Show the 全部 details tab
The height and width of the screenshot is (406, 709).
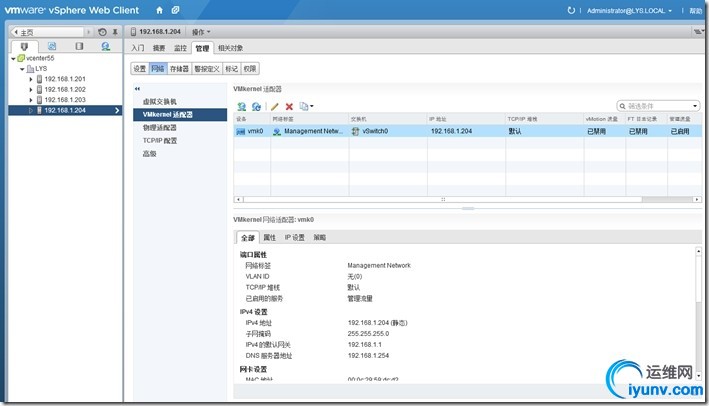[x=248, y=237]
